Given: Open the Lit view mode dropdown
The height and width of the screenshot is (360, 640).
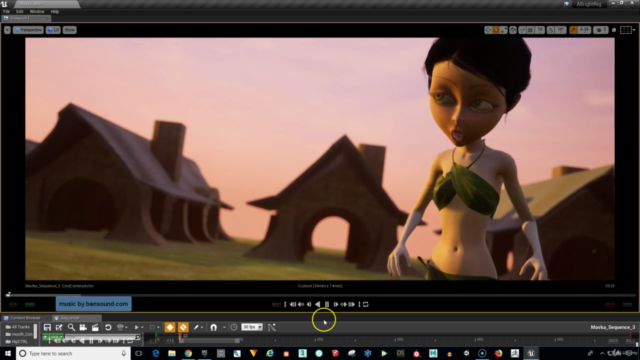Looking at the screenshot, I should click(x=53, y=30).
